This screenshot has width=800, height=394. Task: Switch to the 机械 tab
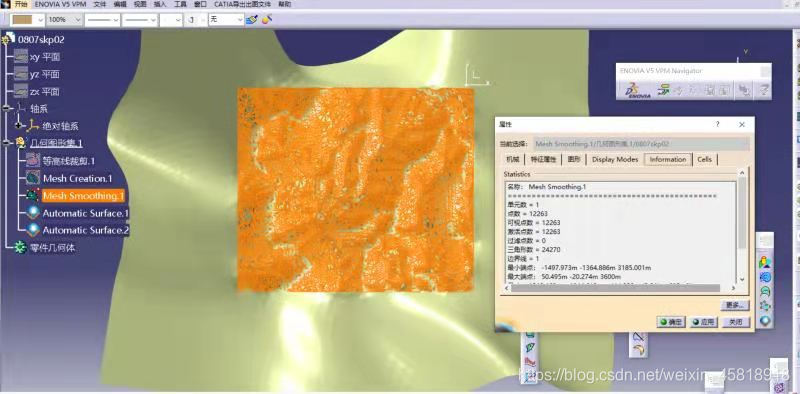click(x=513, y=159)
